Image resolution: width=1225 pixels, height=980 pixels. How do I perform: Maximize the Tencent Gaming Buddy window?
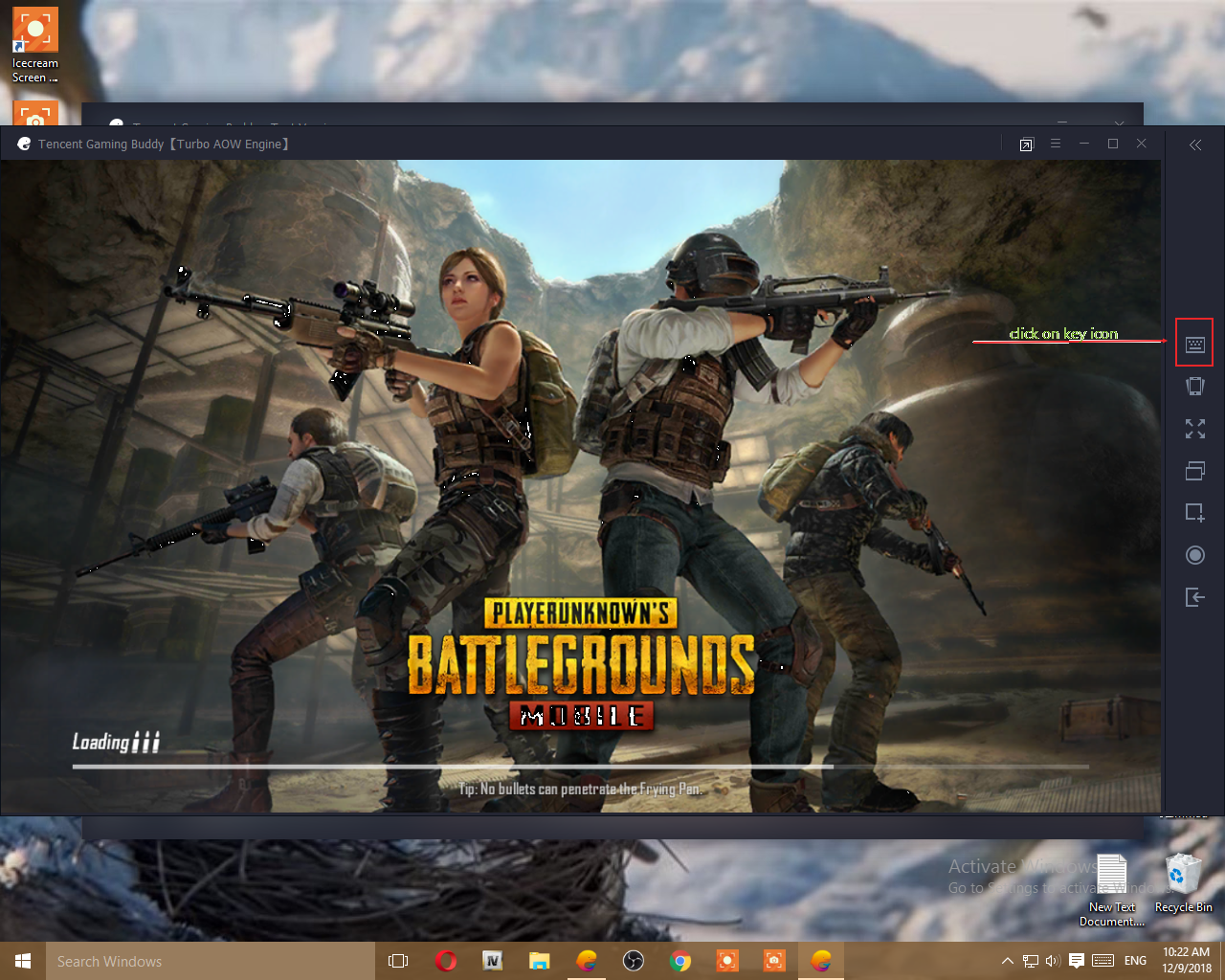1113,144
